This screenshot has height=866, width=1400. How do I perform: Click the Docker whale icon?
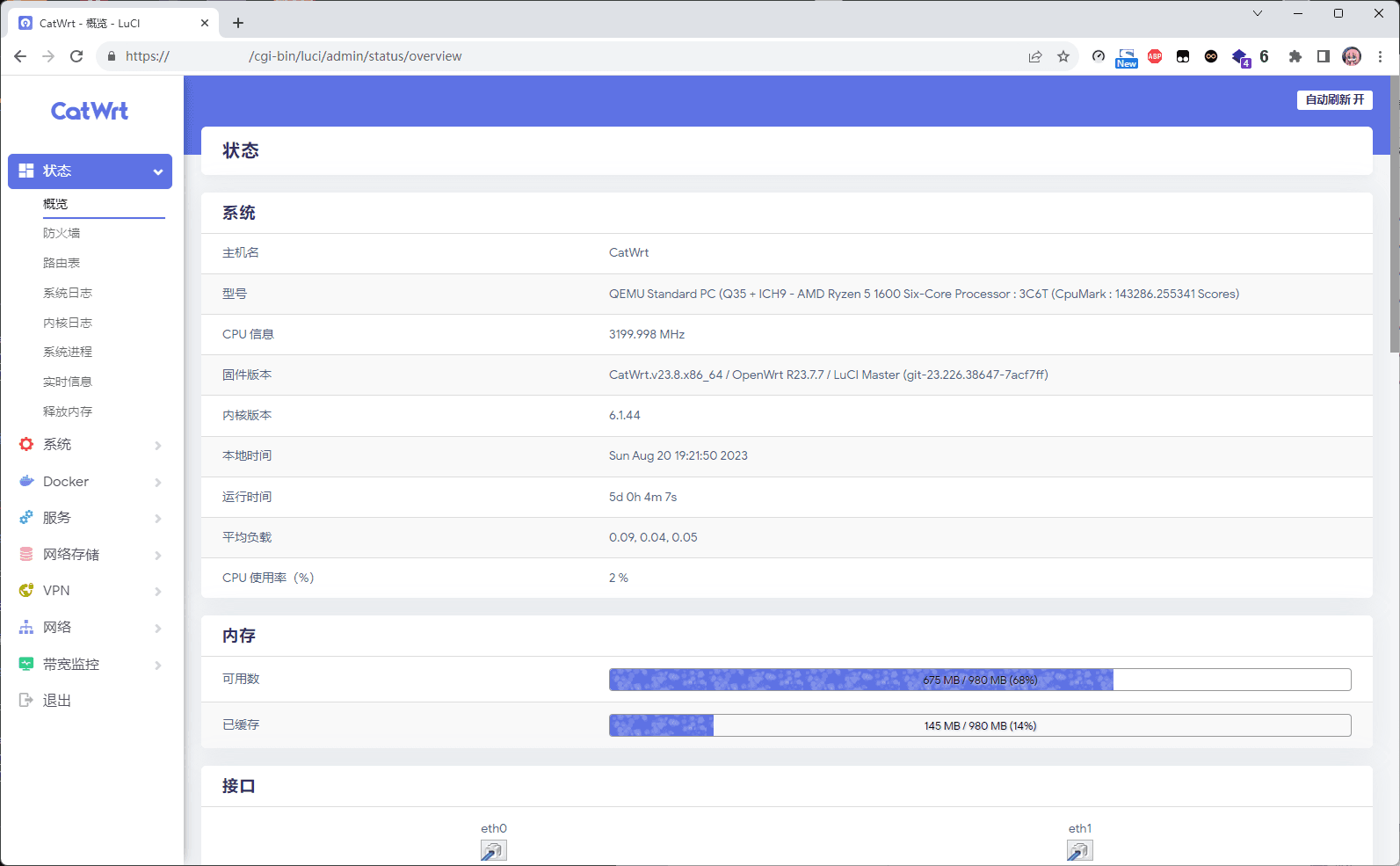[x=26, y=481]
